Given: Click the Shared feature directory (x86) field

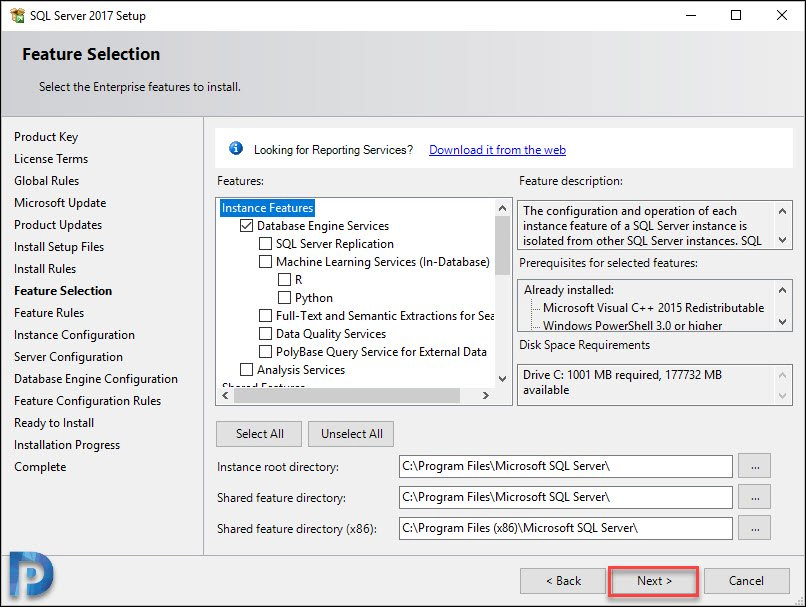Looking at the screenshot, I should point(565,528).
